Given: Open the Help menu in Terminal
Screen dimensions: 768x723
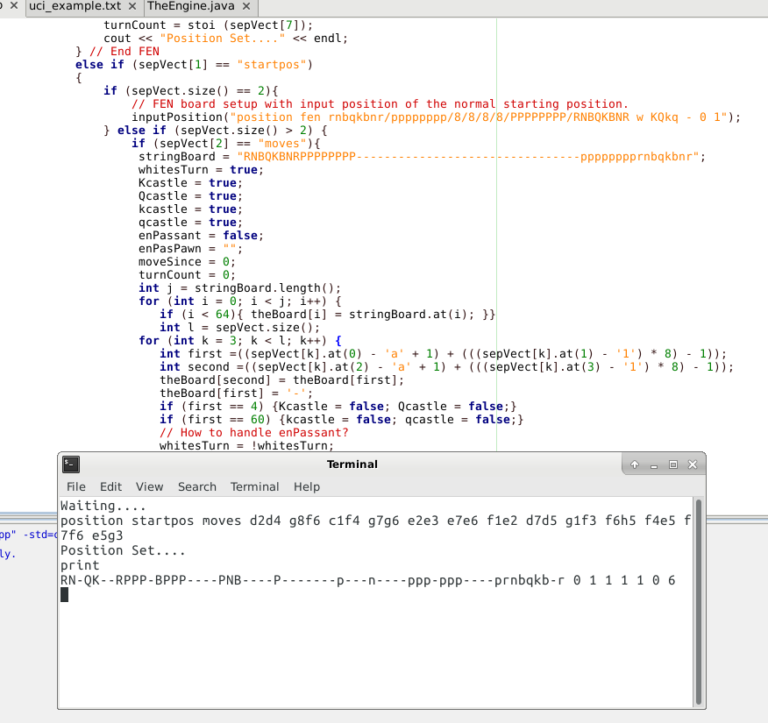Looking at the screenshot, I should click(x=307, y=487).
